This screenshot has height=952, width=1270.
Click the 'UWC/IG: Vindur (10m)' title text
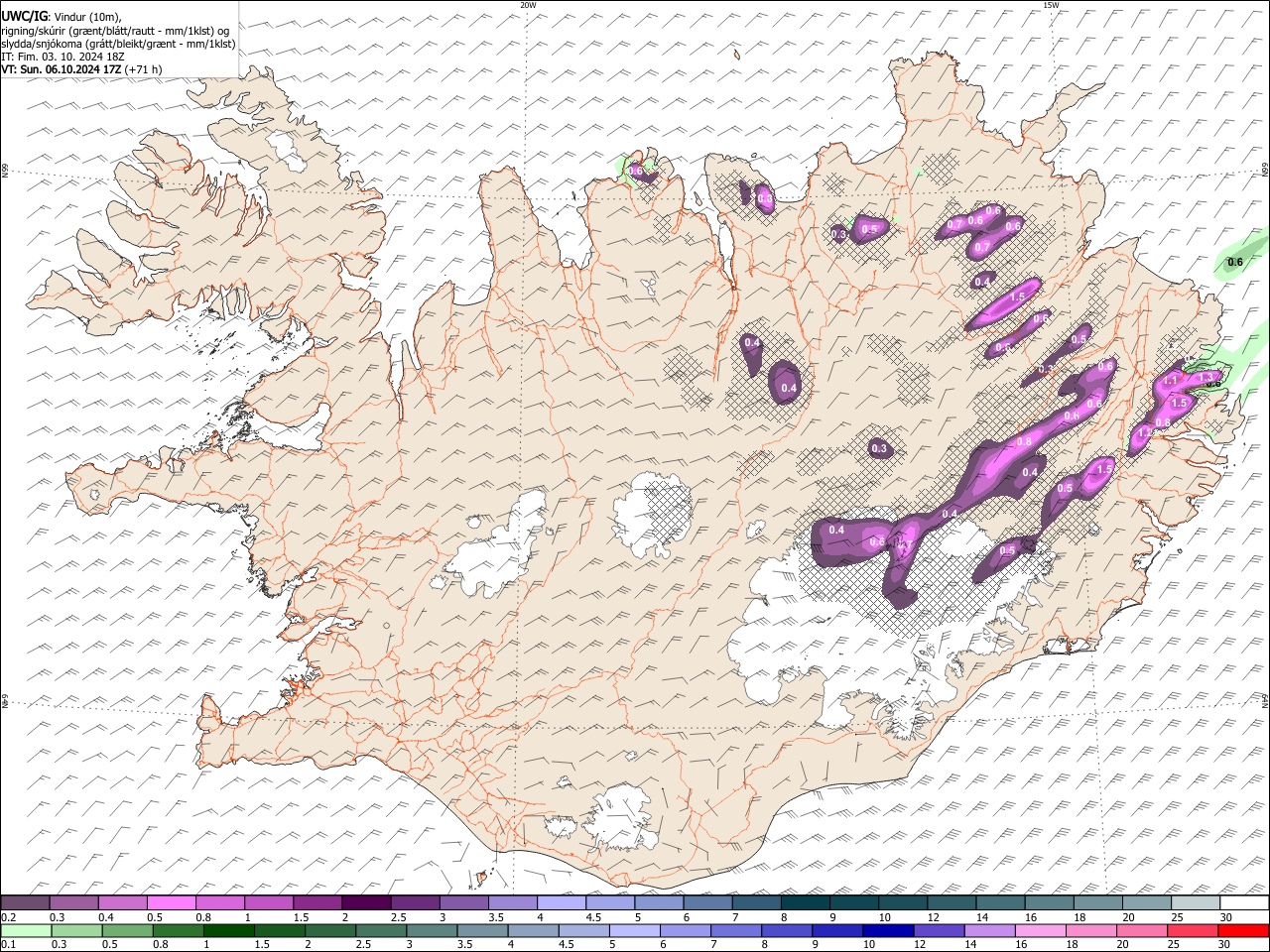61,17
